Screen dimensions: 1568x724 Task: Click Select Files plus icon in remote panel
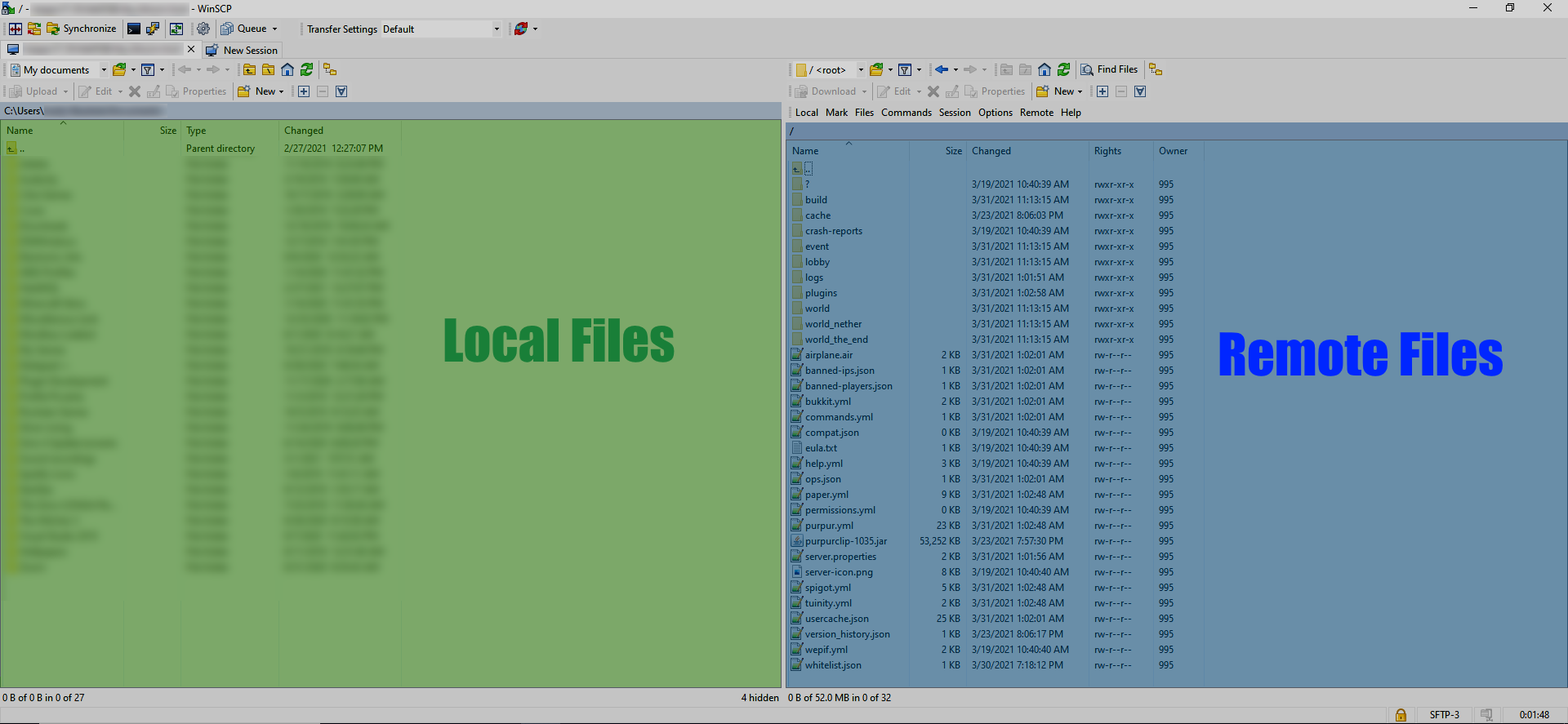point(1102,91)
